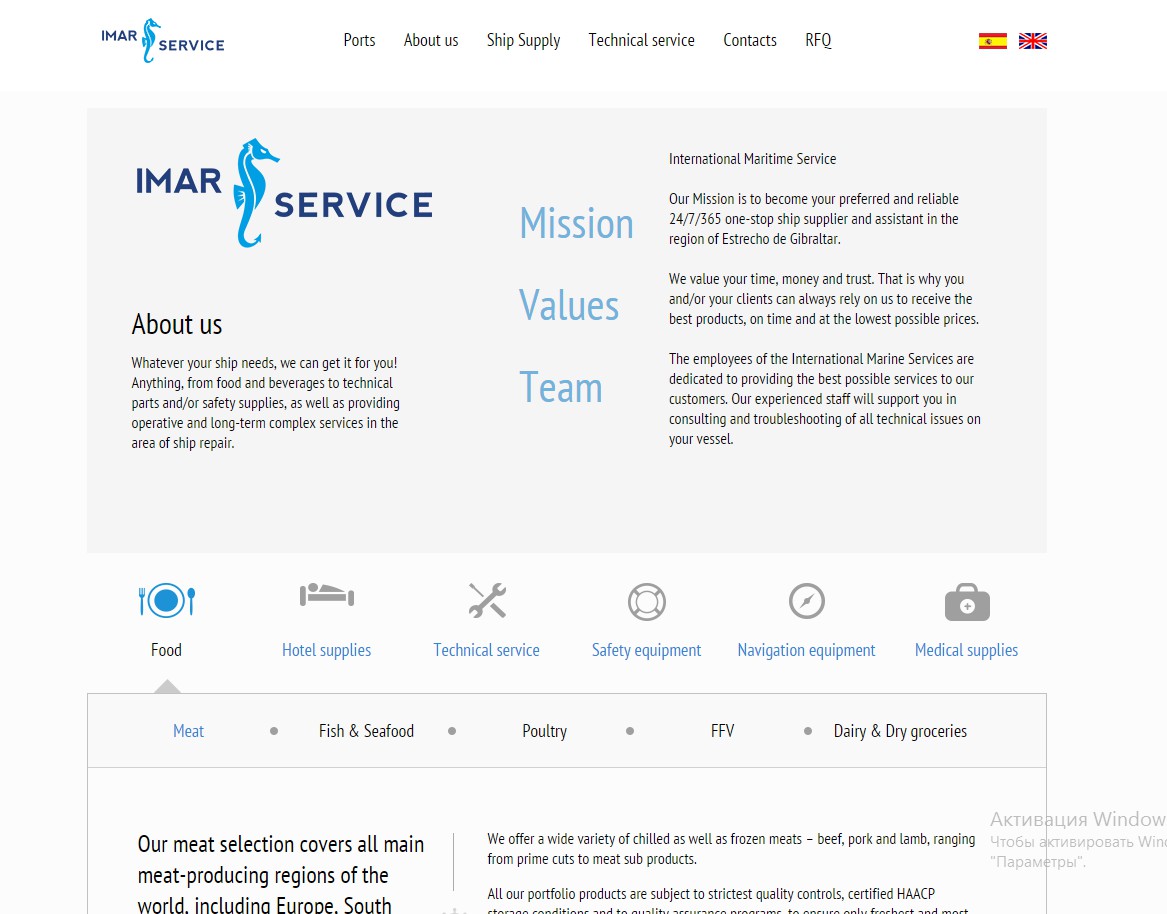Select the Team heading
This screenshot has height=914, width=1167.
coord(560,387)
